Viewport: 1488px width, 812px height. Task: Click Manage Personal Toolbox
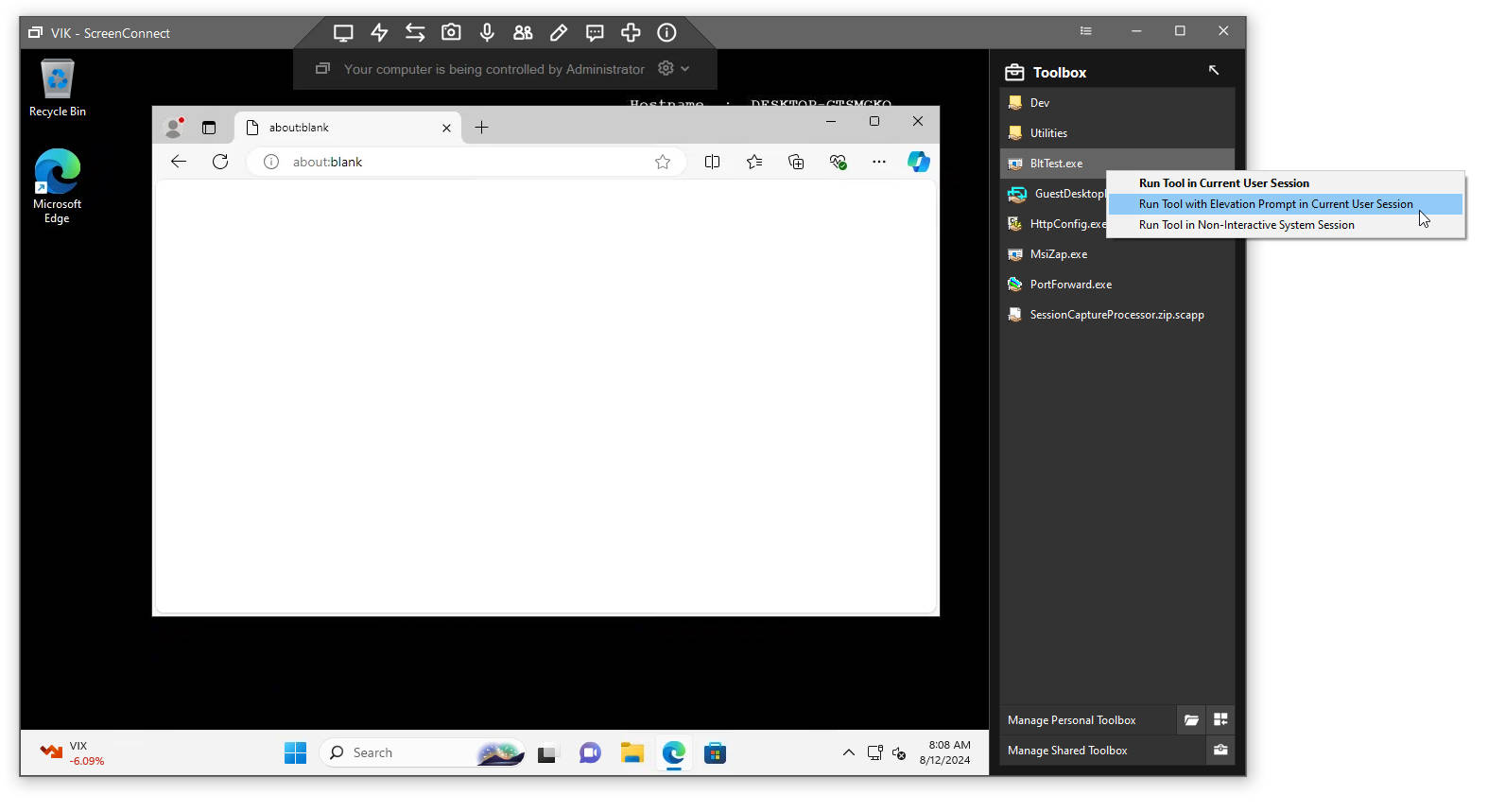pyautogui.click(x=1071, y=720)
